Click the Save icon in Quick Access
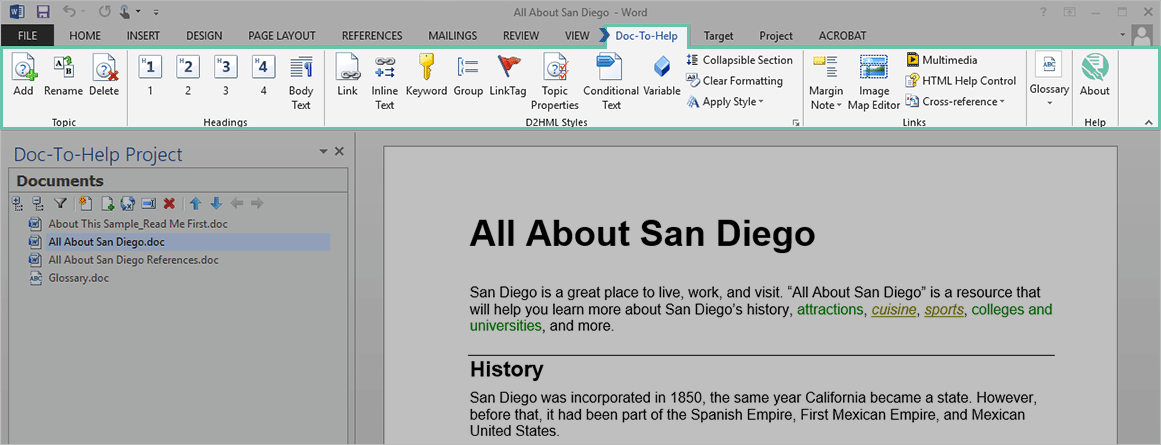This screenshot has width=1161, height=445. tap(42, 11)
